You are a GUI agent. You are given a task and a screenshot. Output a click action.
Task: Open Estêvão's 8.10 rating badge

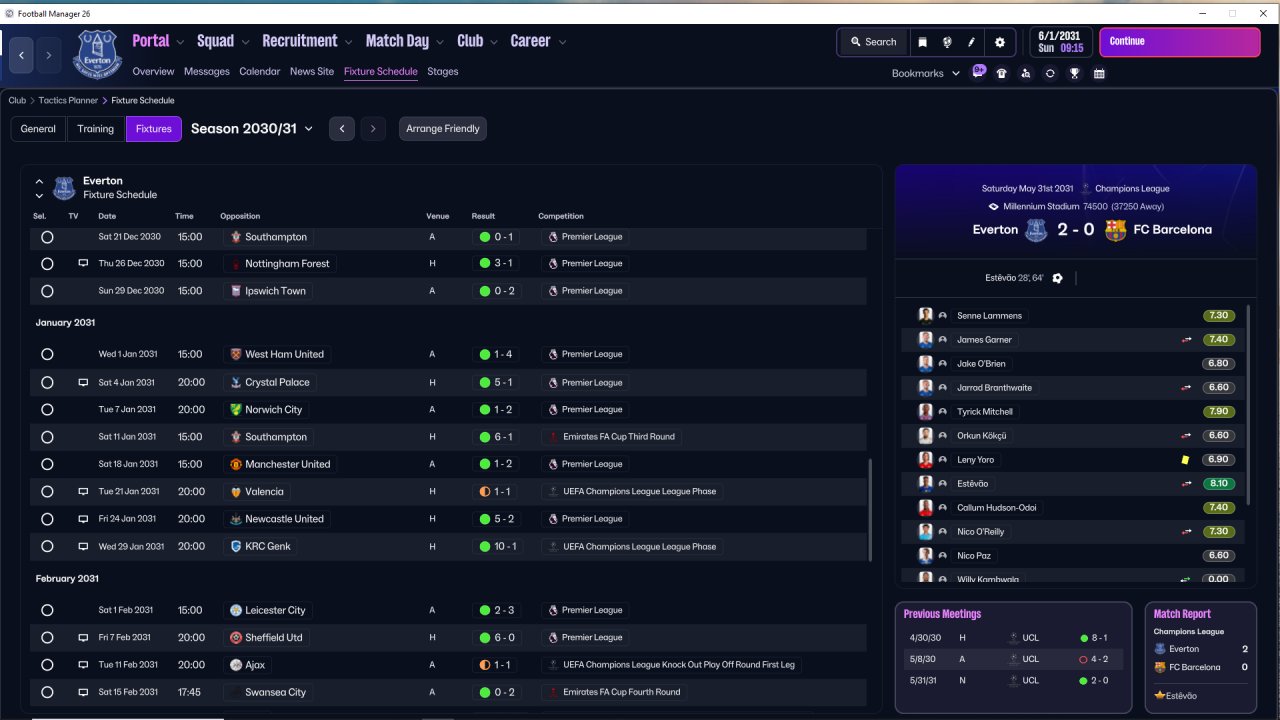[1219, 484]
